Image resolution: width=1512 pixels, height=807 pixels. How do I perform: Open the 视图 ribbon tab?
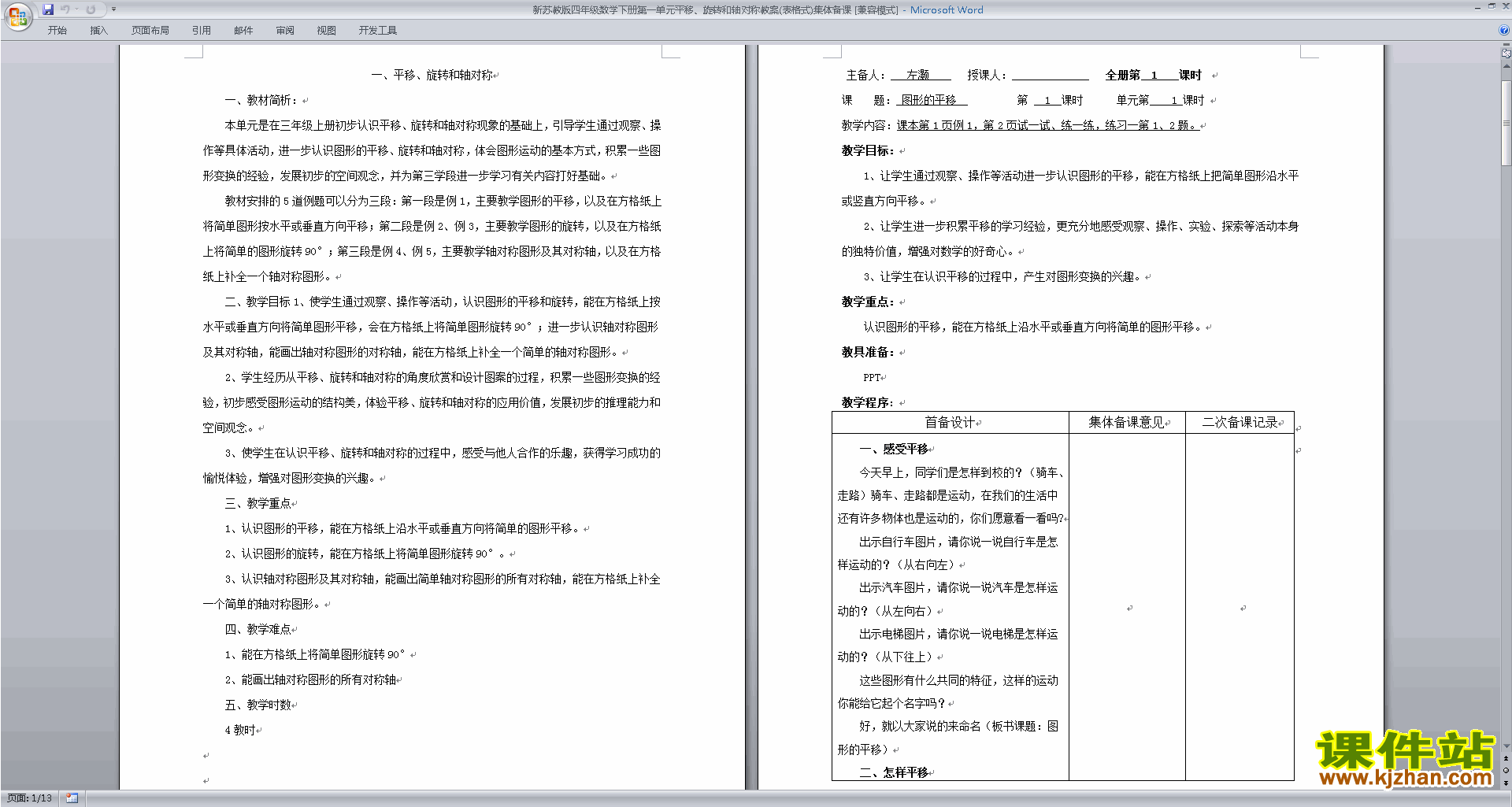(x=327, y=31)
